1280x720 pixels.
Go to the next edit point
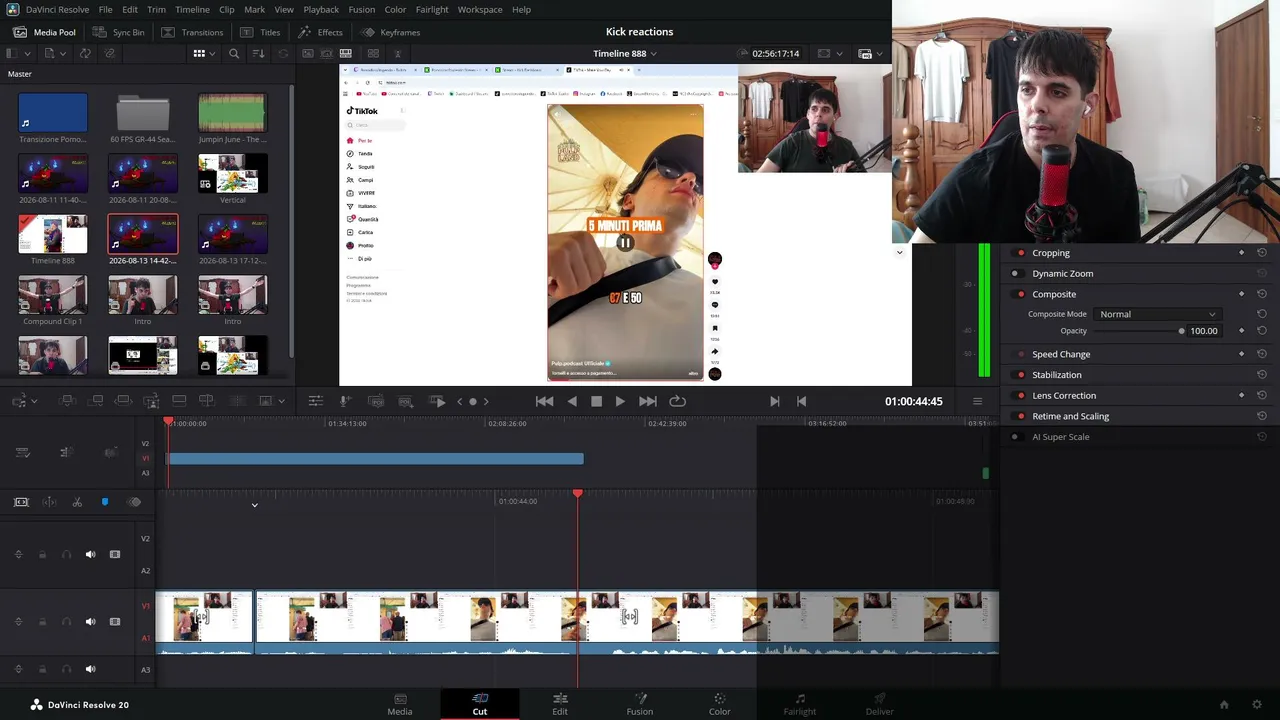point(774,401)
